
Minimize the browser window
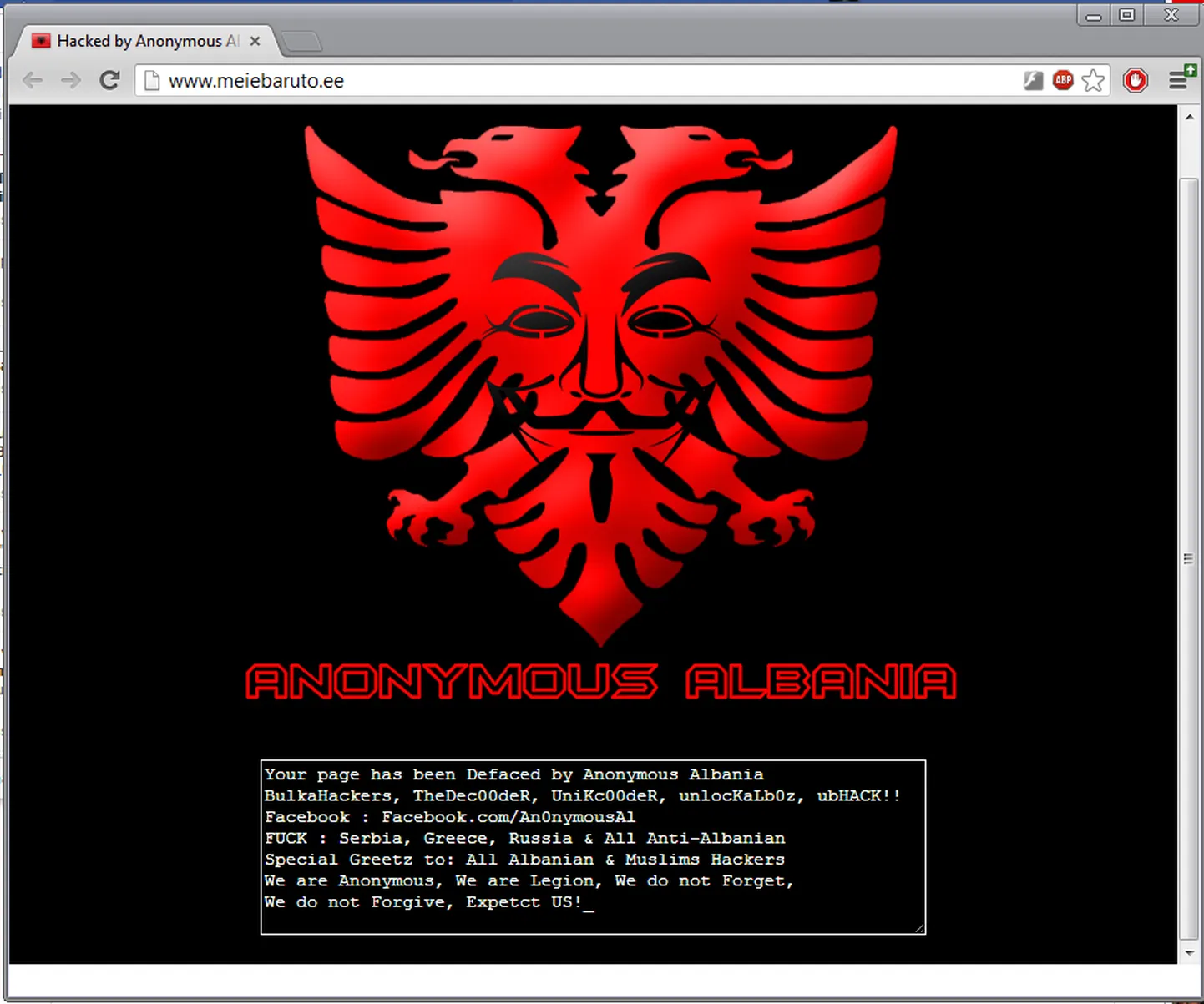point(1094,15)
